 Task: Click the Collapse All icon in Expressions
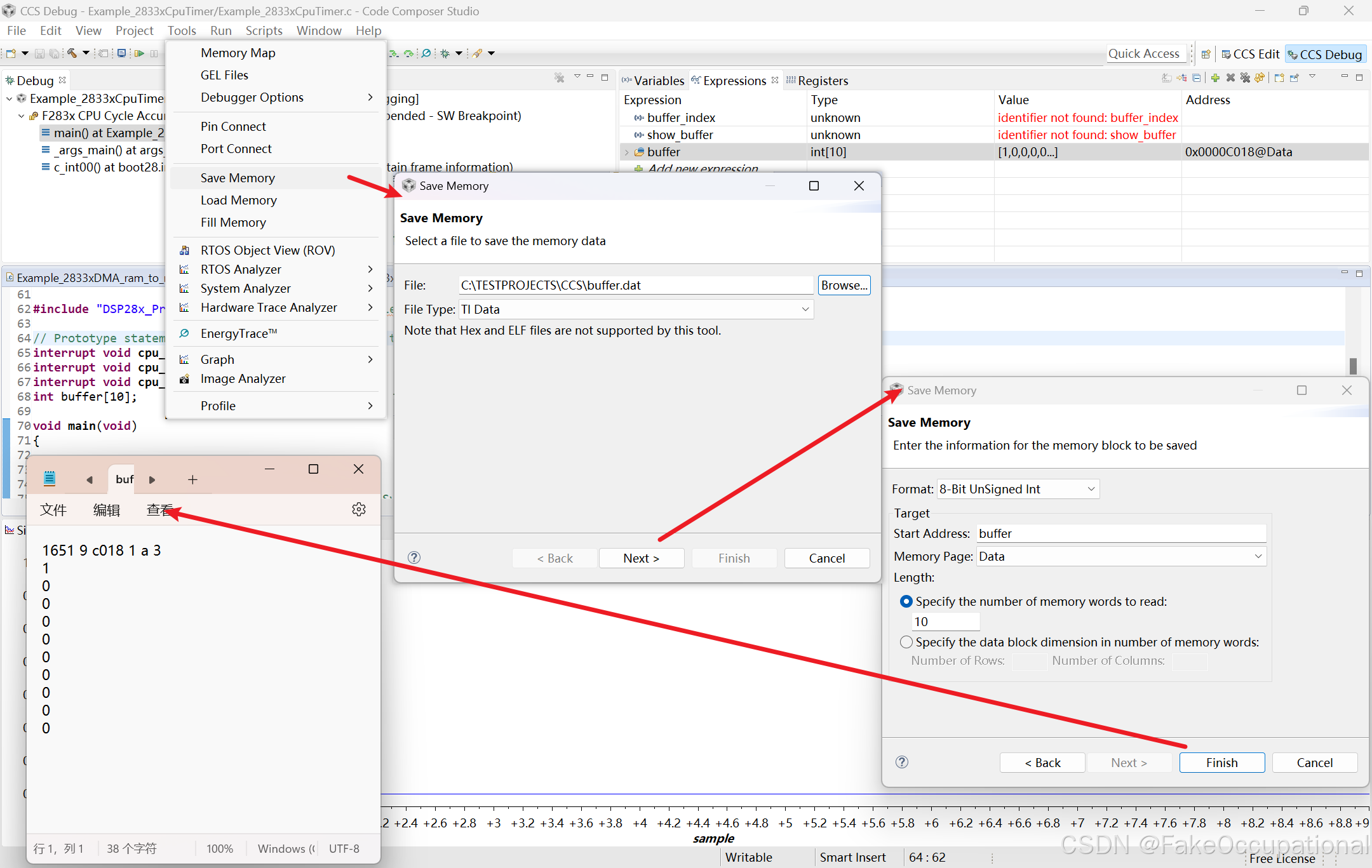pyautogui.click(x=1196, y=77)
